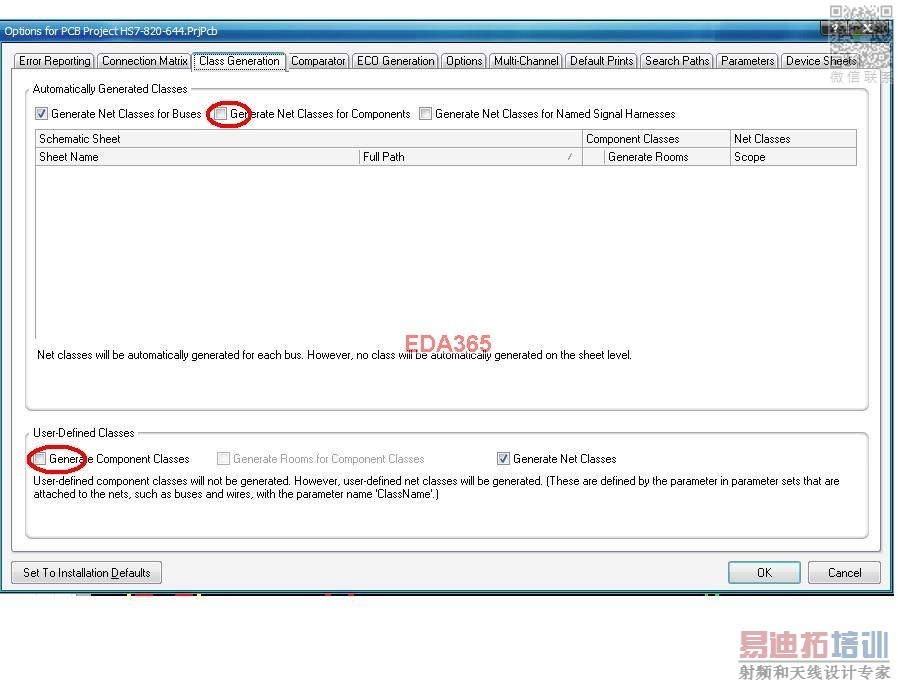
Task: Enable Net Classes for Named Signal Harnesses
Action: pos(425,113)
